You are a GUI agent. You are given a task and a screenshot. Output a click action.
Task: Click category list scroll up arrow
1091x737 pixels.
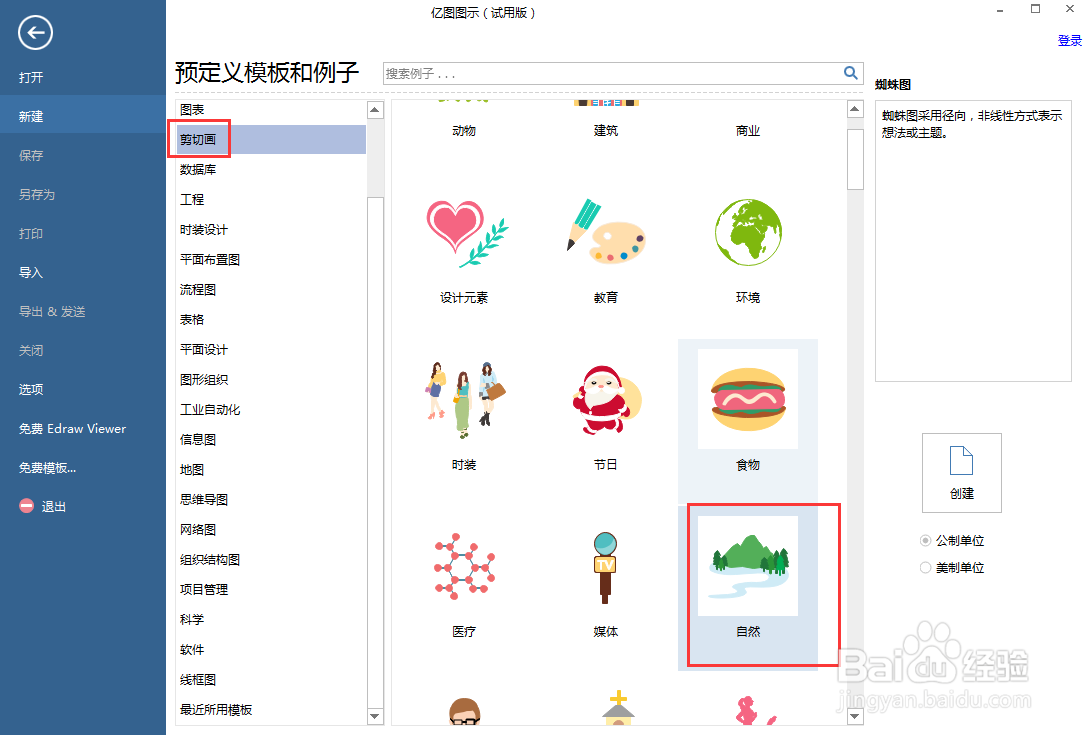[x=375, y=110]
